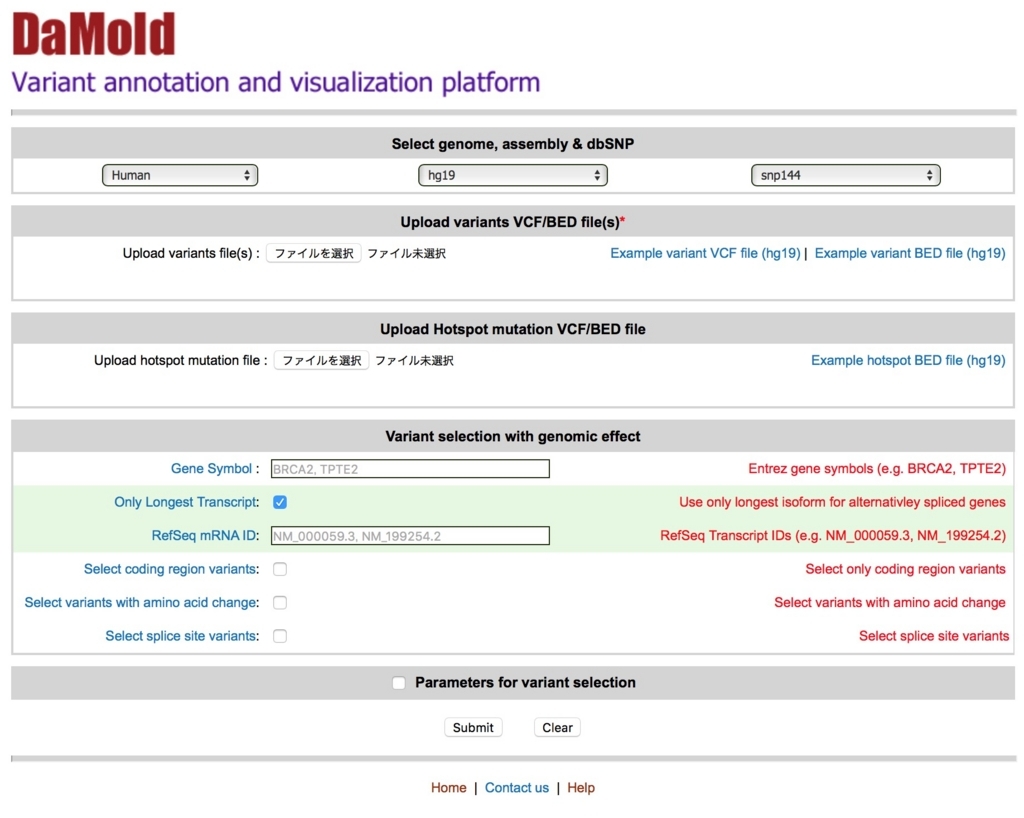
Task: Click 'Entrez gene symbols' hint text
Action: [876, 469]
